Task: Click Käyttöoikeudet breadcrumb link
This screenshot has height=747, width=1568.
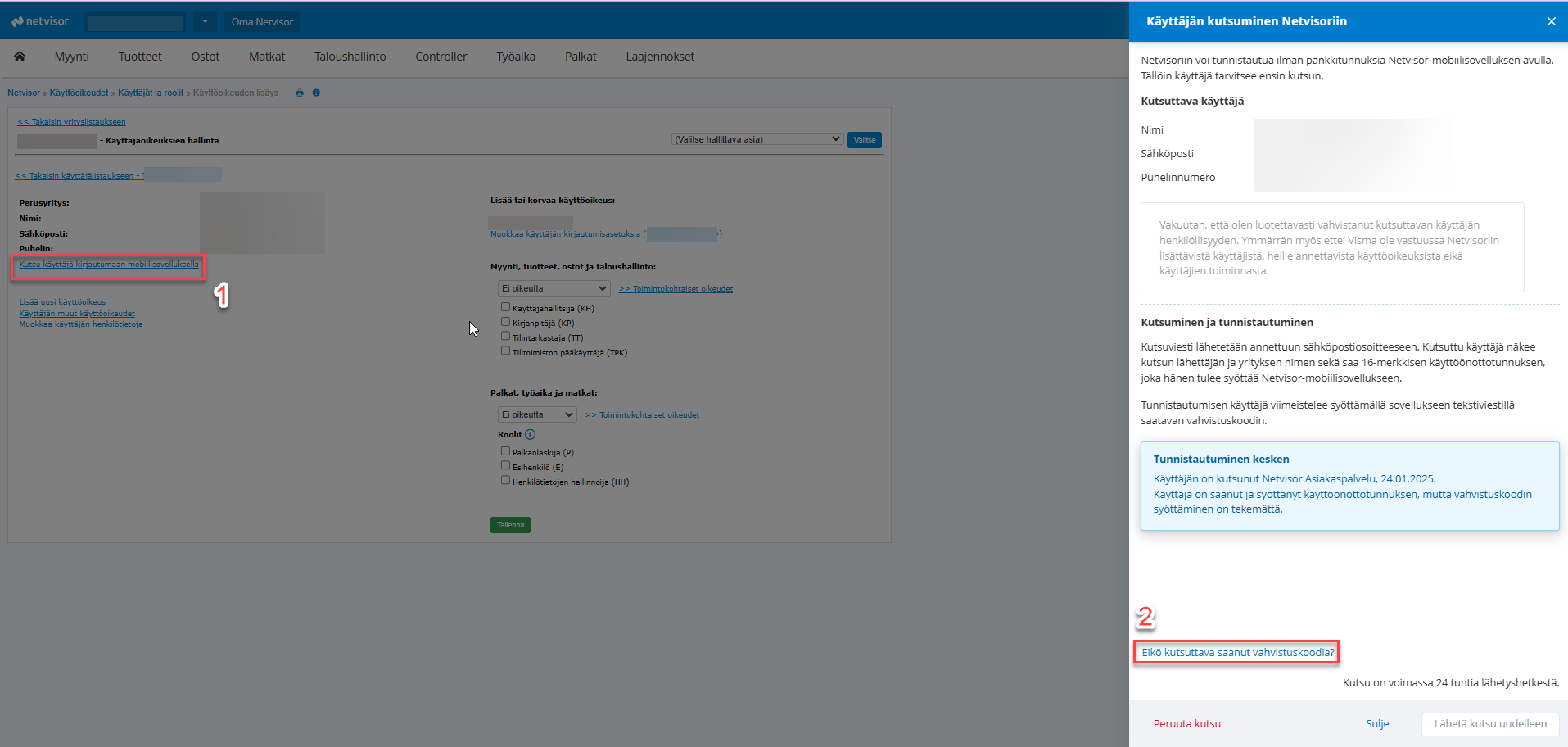Action: tap(79, 93)
